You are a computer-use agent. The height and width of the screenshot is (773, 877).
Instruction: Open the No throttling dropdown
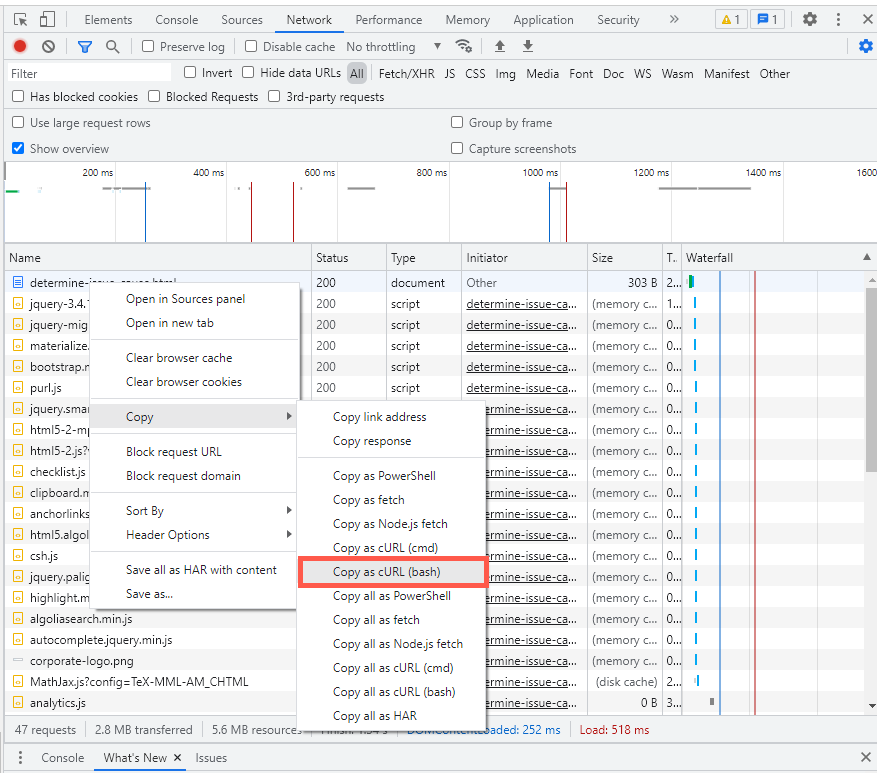[x=394, y=47]
